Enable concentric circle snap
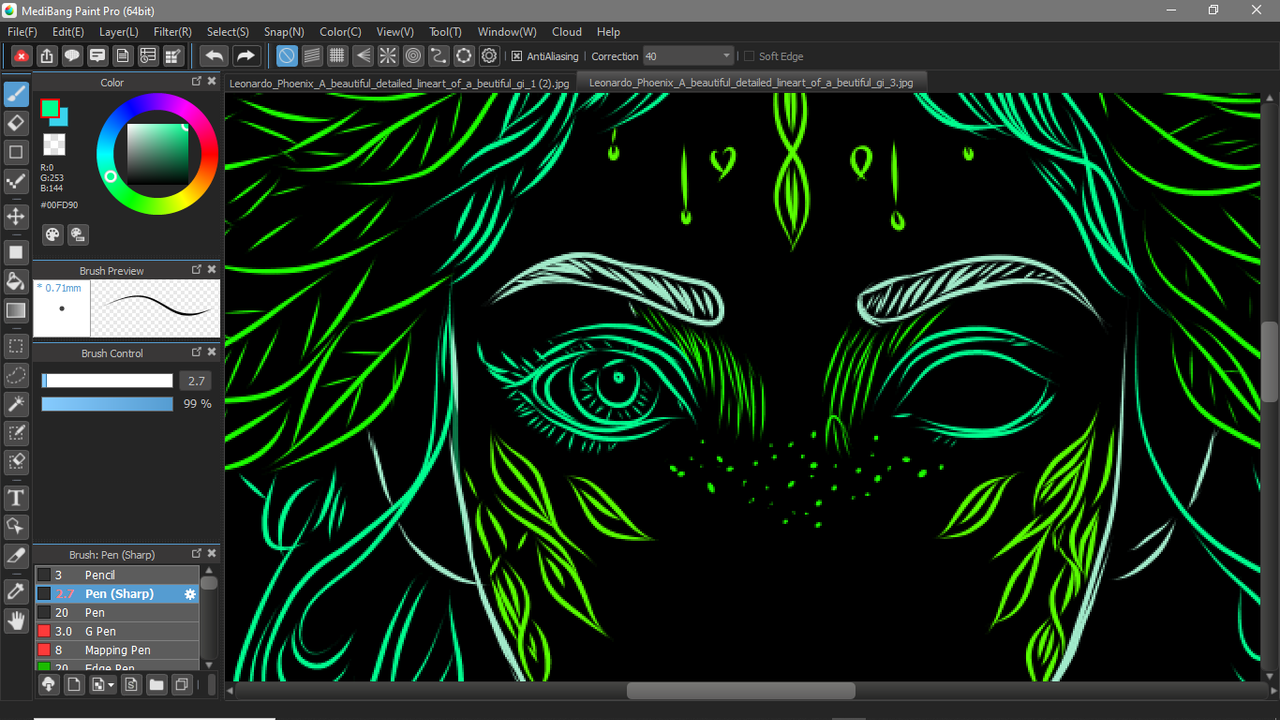The height and width of the screenshot is (720, 1280). [x=413, y=56]
